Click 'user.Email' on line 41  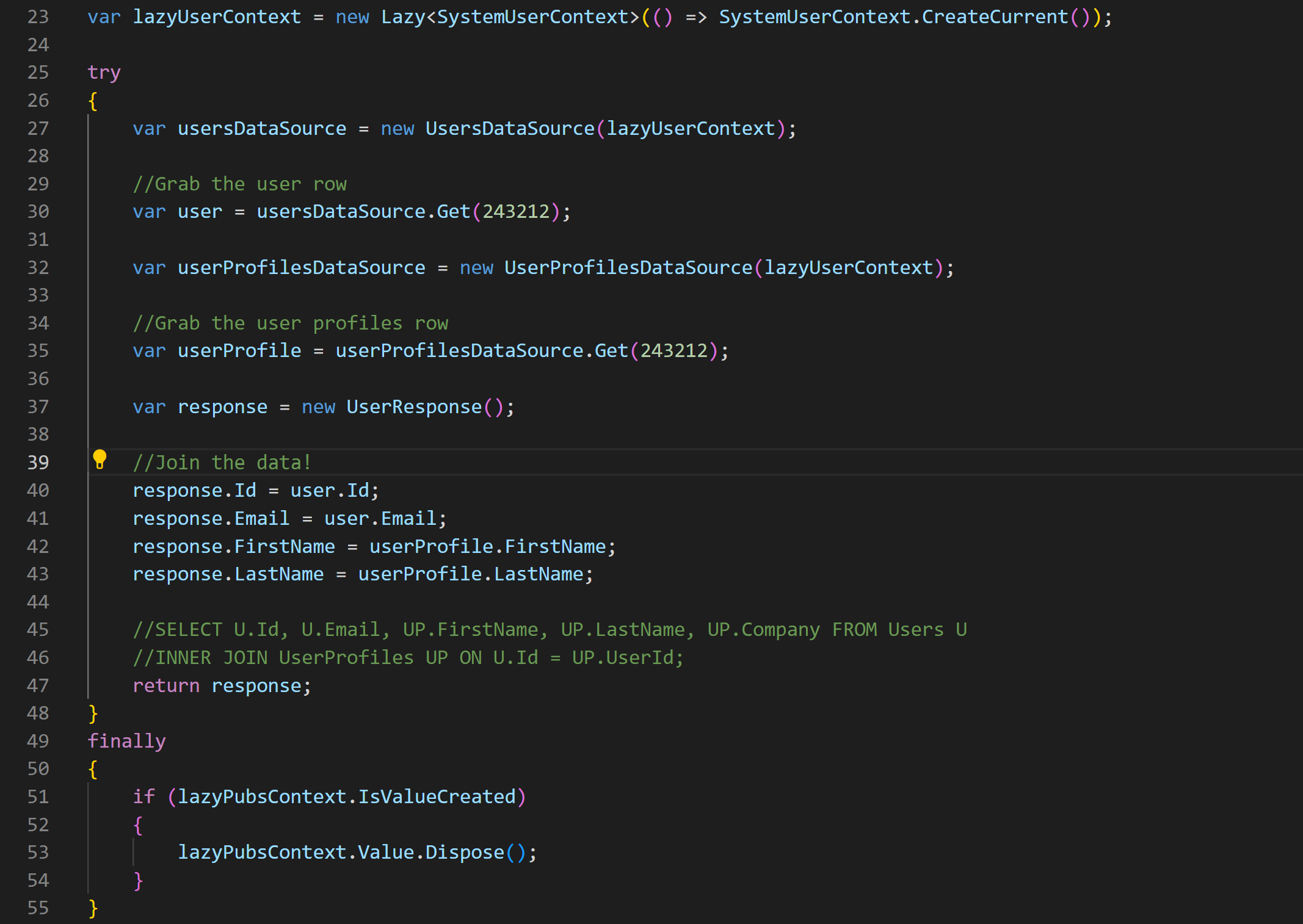(x=380, y=519)
